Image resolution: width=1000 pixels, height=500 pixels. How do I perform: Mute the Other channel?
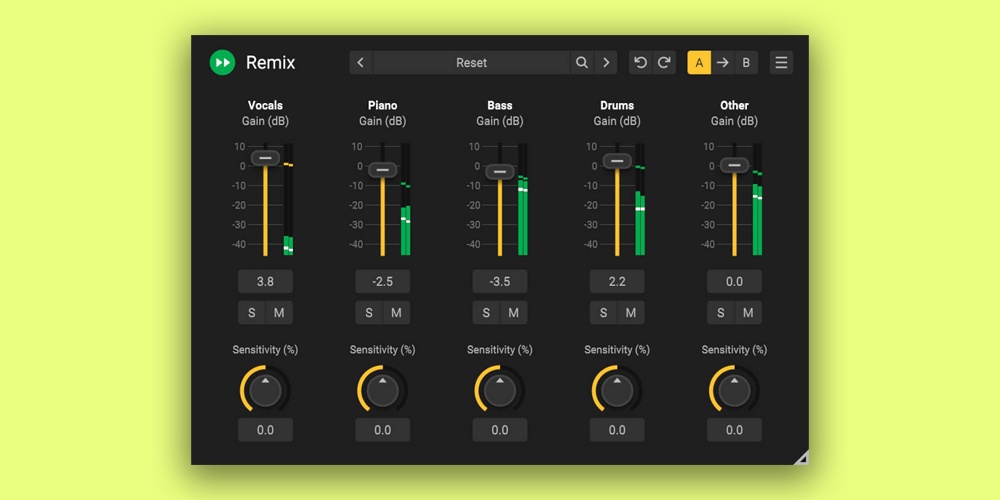[748, 313]
